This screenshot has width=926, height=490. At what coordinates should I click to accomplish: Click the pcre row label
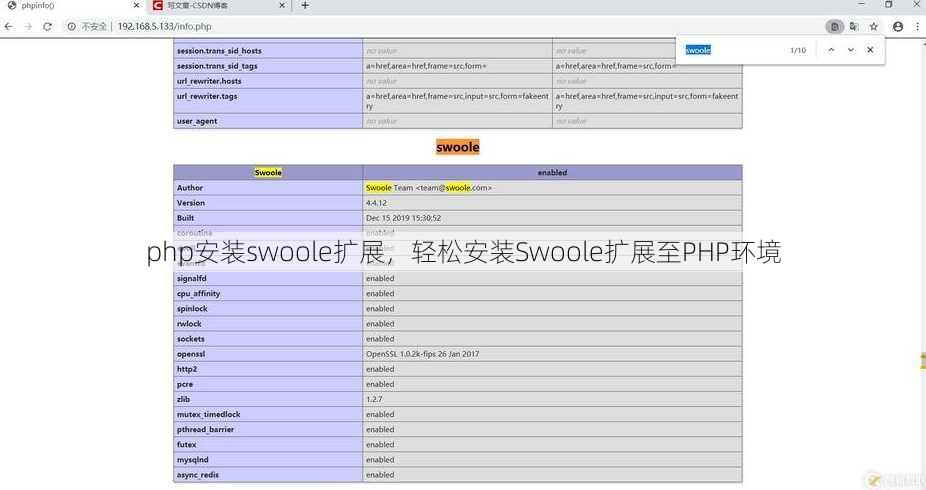pyautogui.click(x=185, y=384)
